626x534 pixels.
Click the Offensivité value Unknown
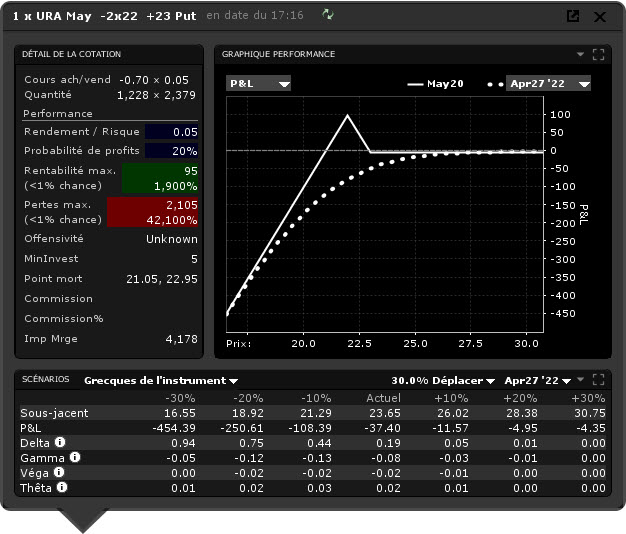point(172,239)
